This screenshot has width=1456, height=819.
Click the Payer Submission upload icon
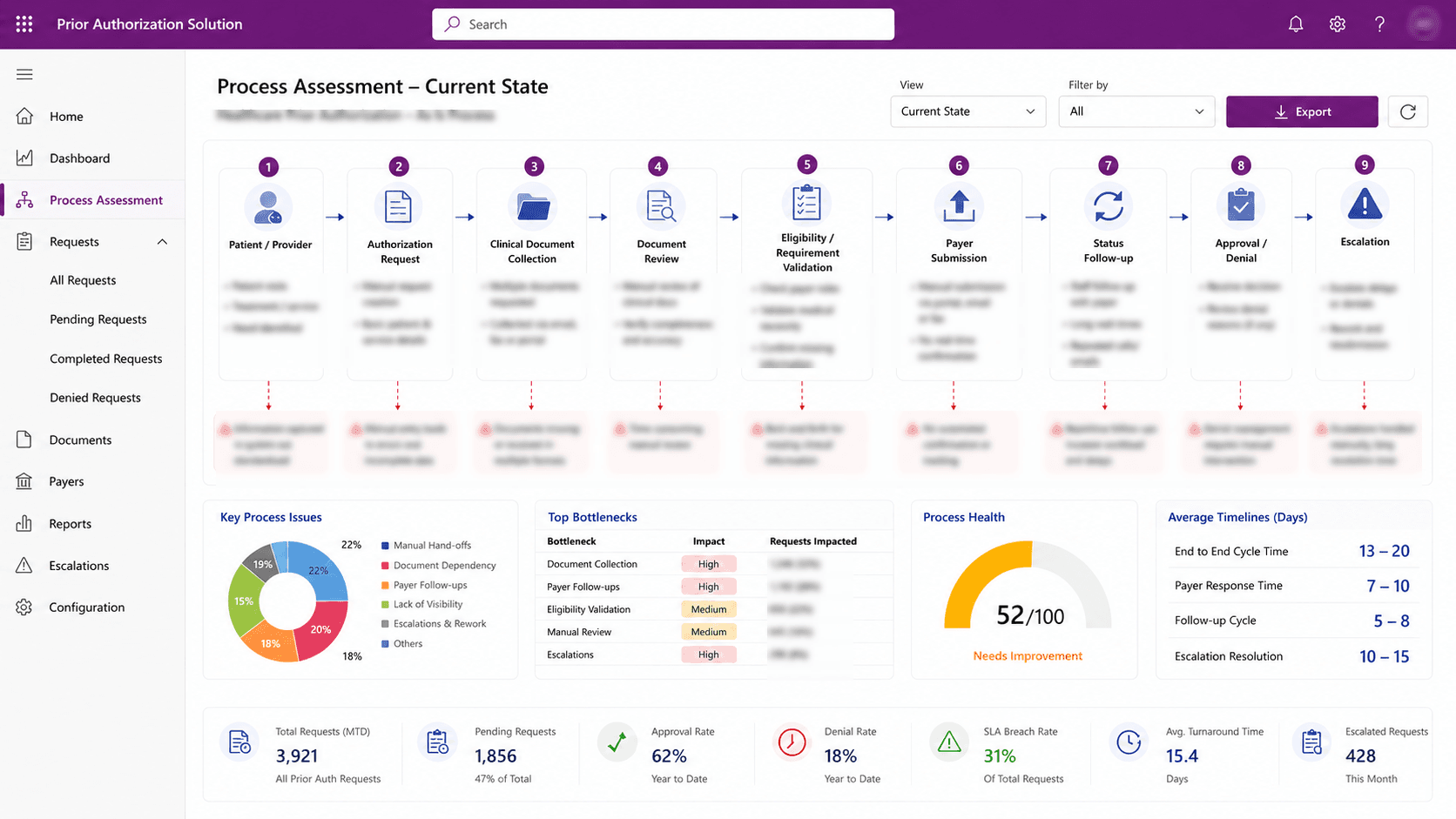tap(959, 205)
